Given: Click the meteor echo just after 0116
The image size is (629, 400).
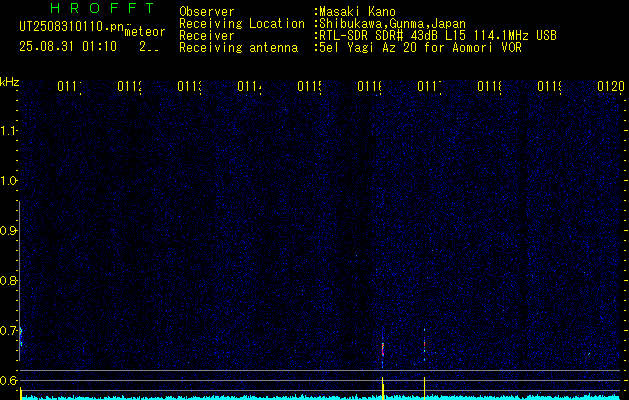Looking at the screenshot, I should 383,349.
